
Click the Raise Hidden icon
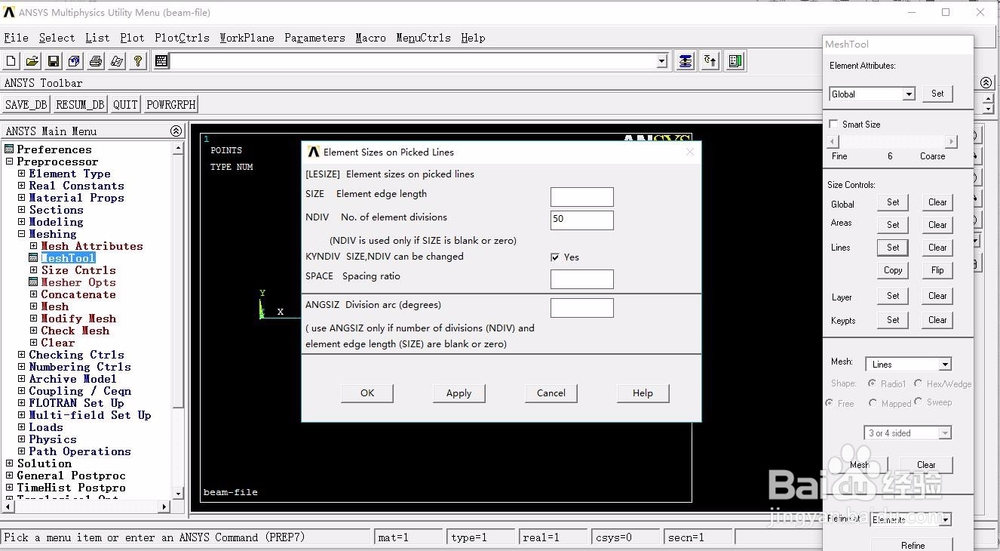pyautogui.click(x=686, y=61)
